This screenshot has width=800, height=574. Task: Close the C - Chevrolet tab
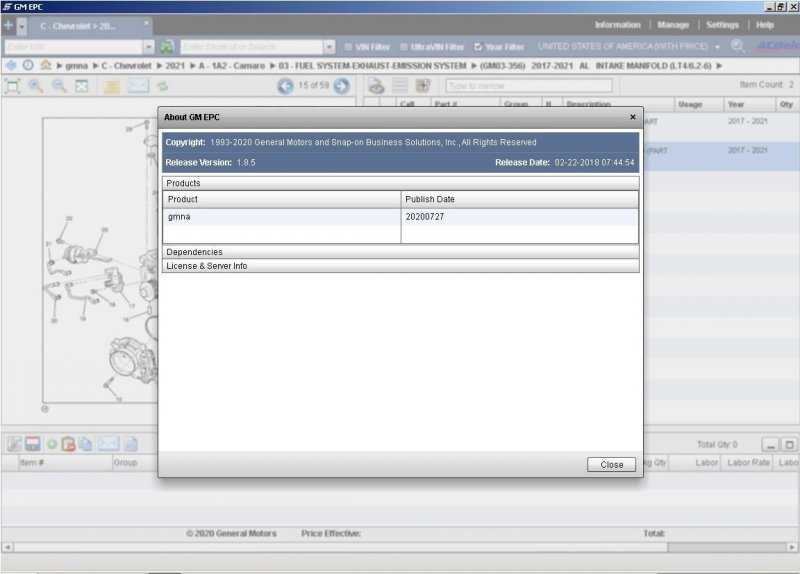[146, 23]
